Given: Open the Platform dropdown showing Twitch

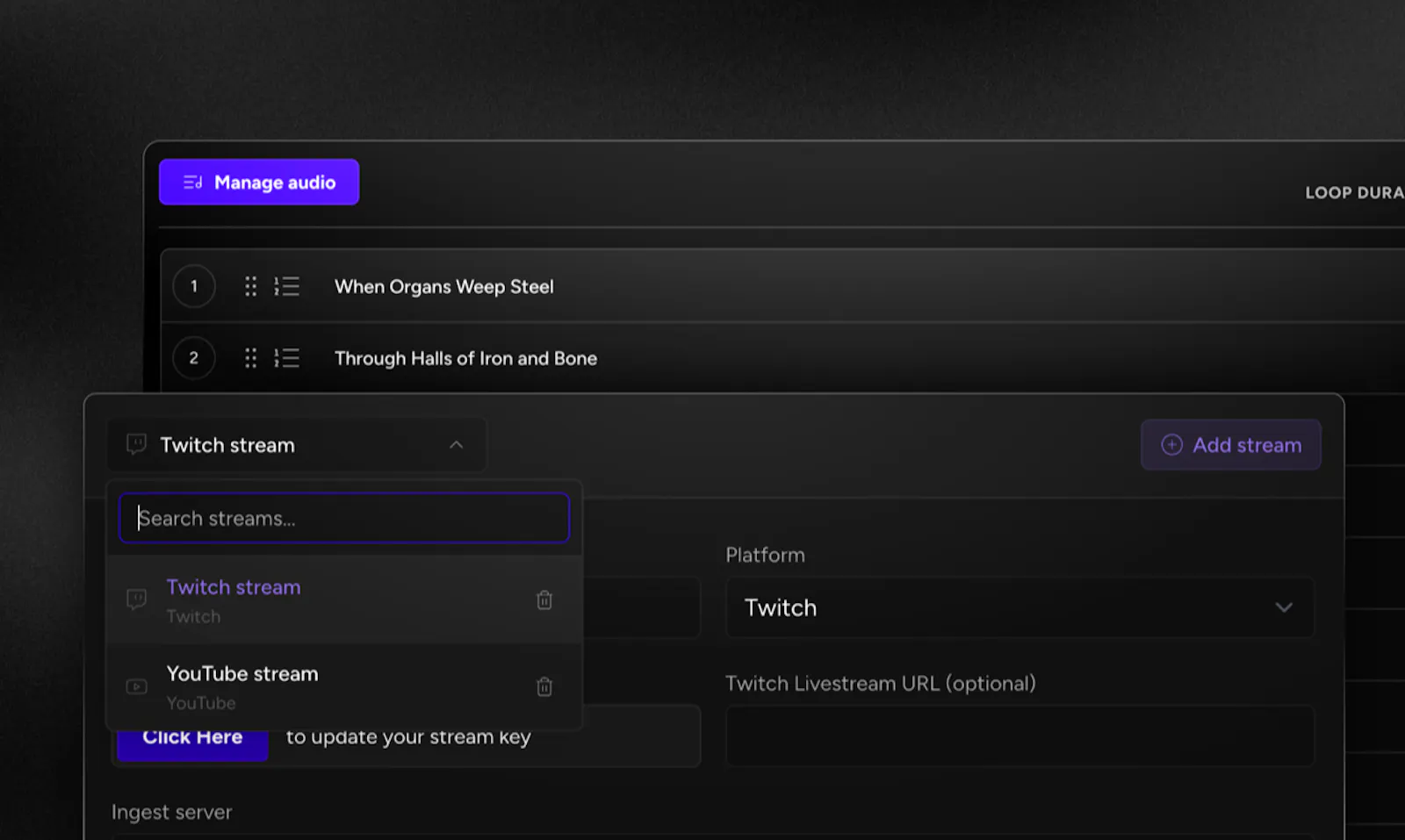Looking at the screenshot, I should (x=1020, y=607).
